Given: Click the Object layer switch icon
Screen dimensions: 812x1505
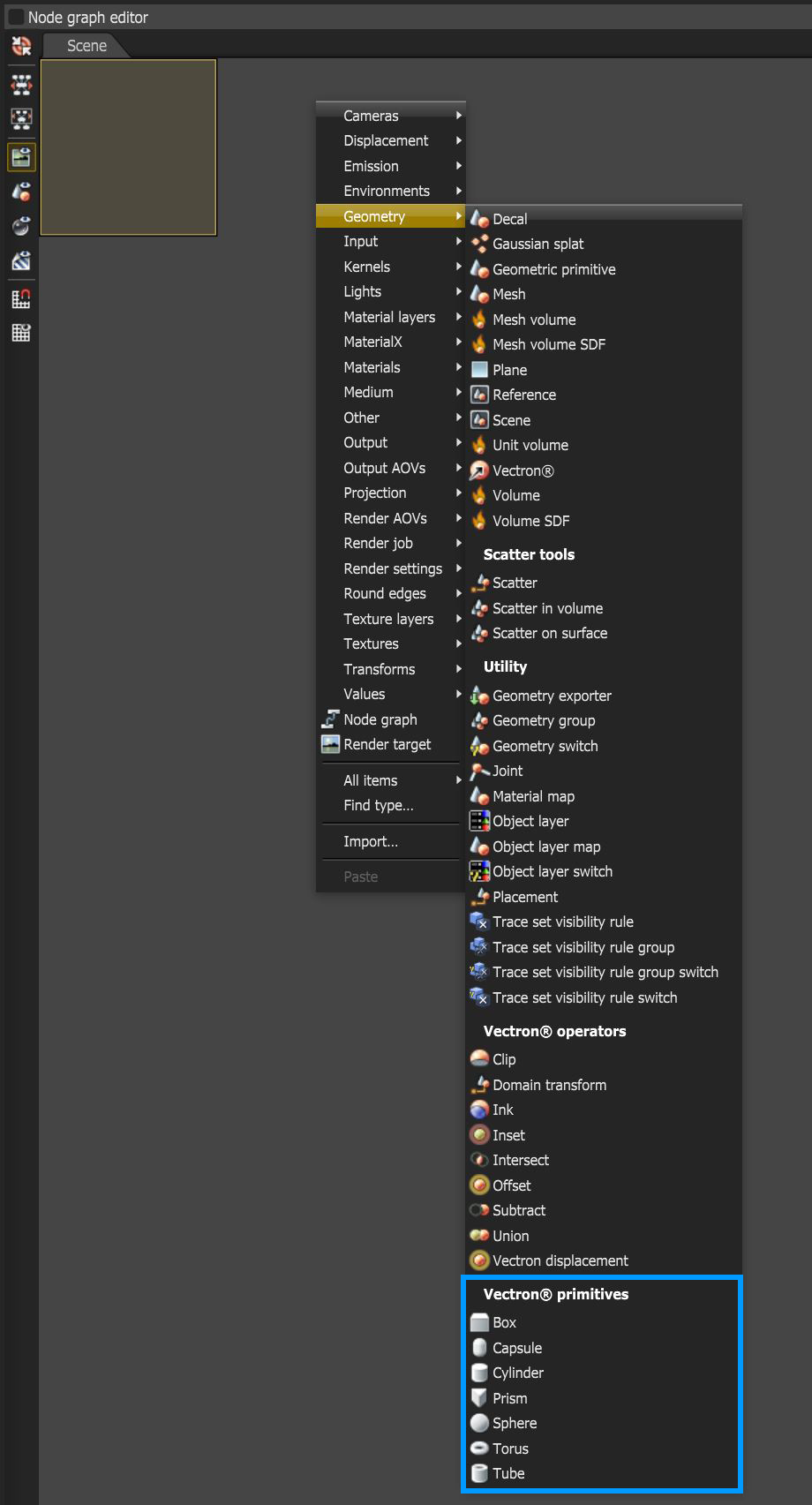Looking at the screenshot, I should (479, 871).
